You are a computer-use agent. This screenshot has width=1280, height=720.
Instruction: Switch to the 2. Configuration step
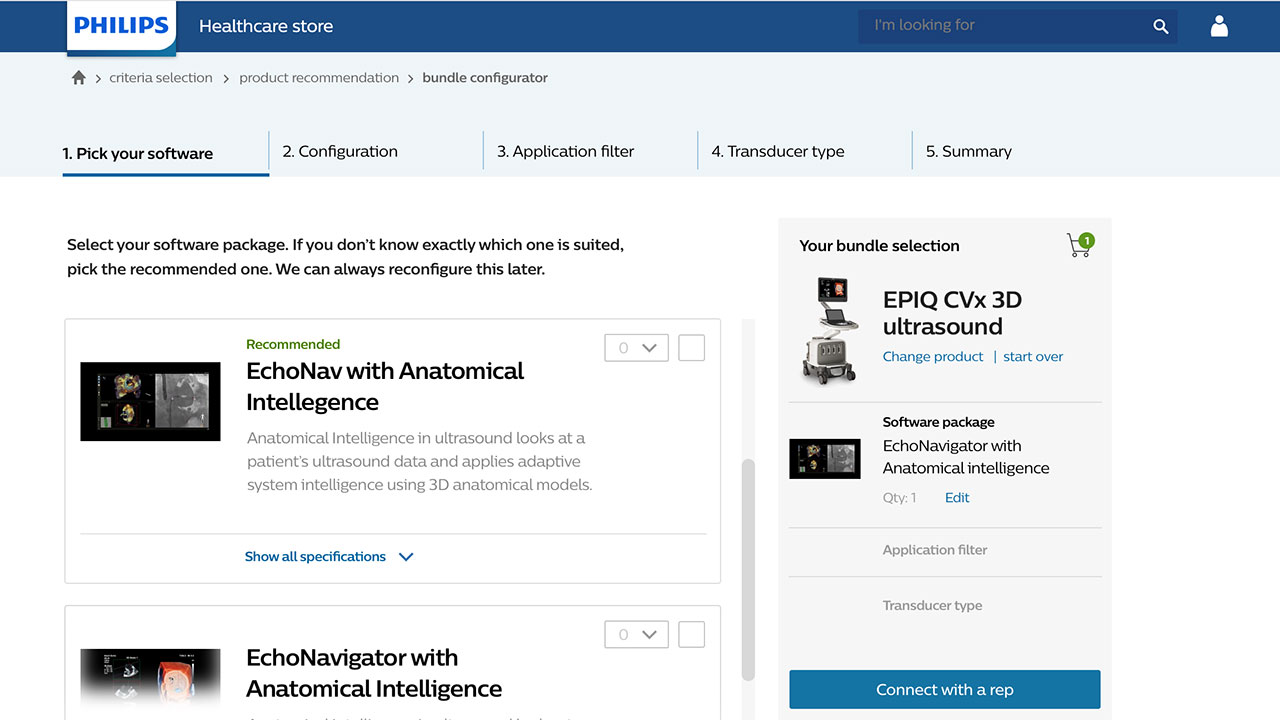click(x=340, y=152)
